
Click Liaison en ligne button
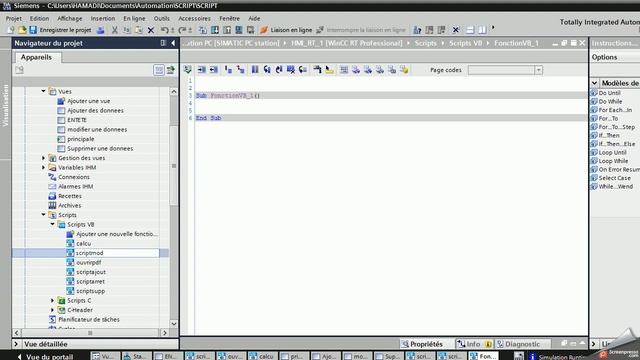point(286,30)
